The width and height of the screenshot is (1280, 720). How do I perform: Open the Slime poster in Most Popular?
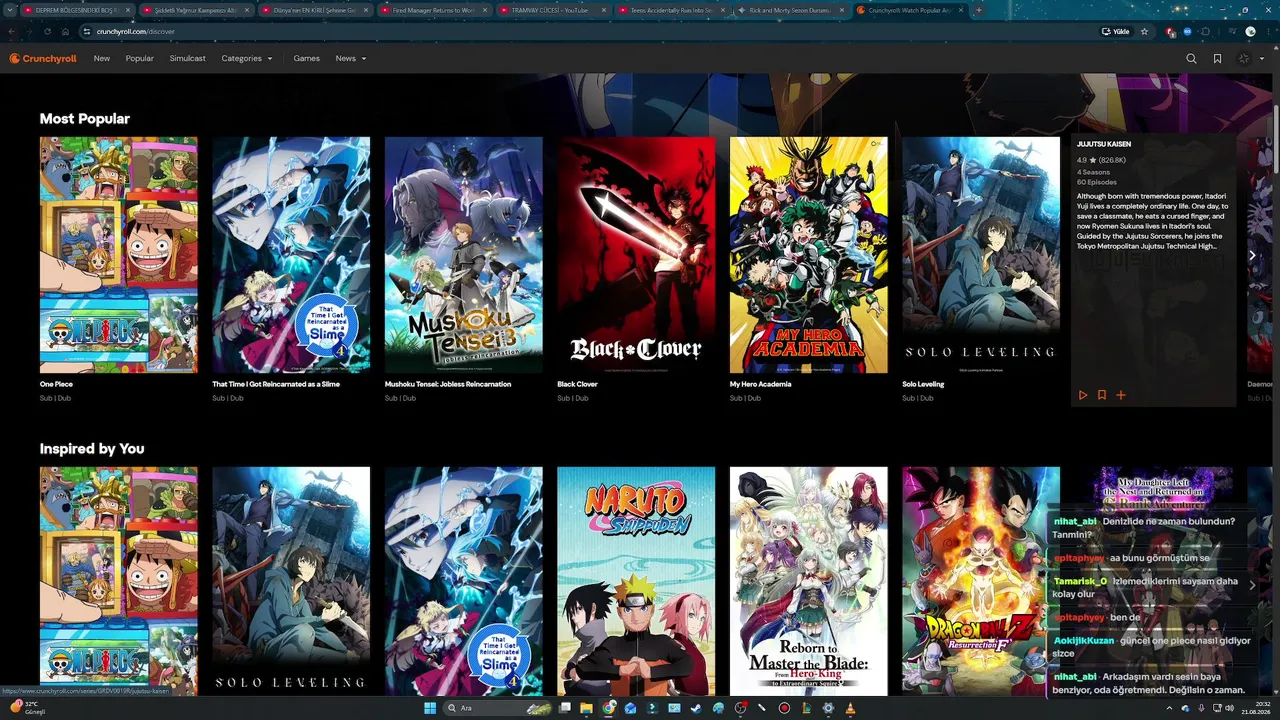coord(291,255)
